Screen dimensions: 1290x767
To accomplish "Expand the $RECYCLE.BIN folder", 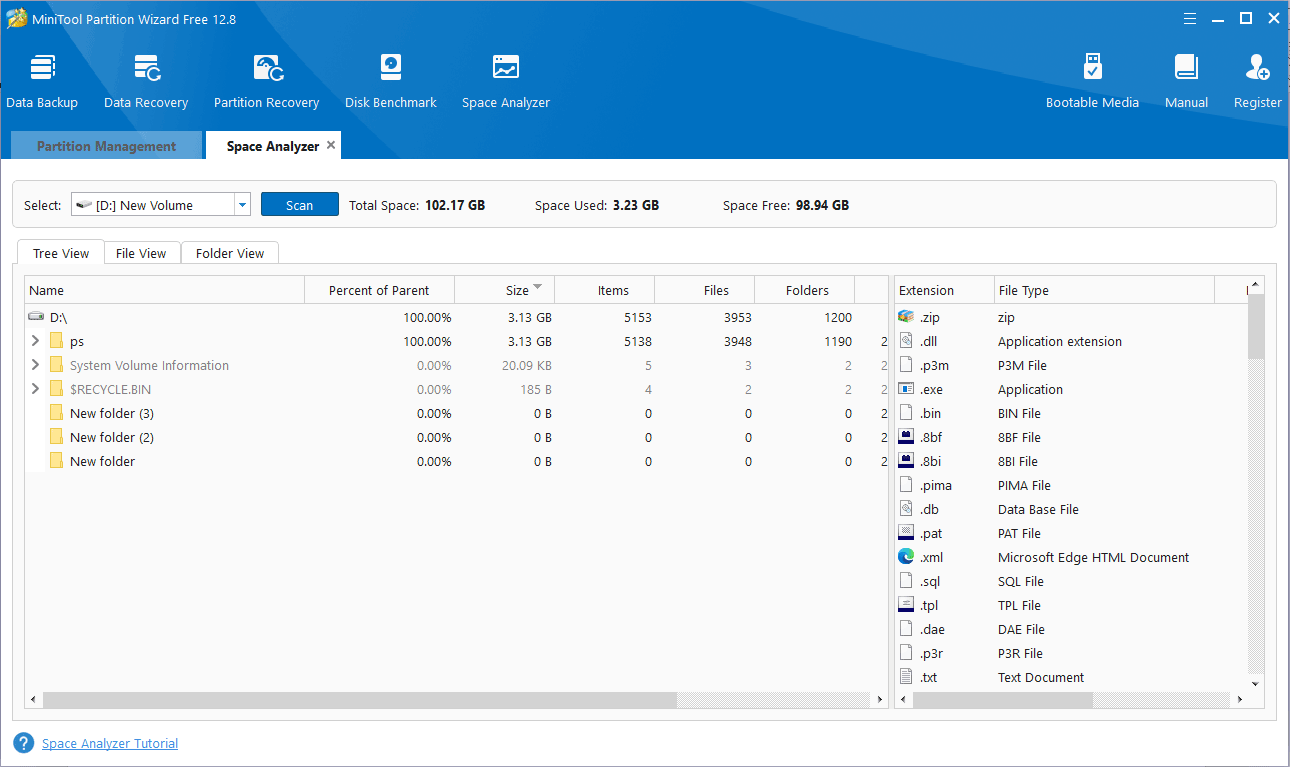I will [x=36, y=389].
